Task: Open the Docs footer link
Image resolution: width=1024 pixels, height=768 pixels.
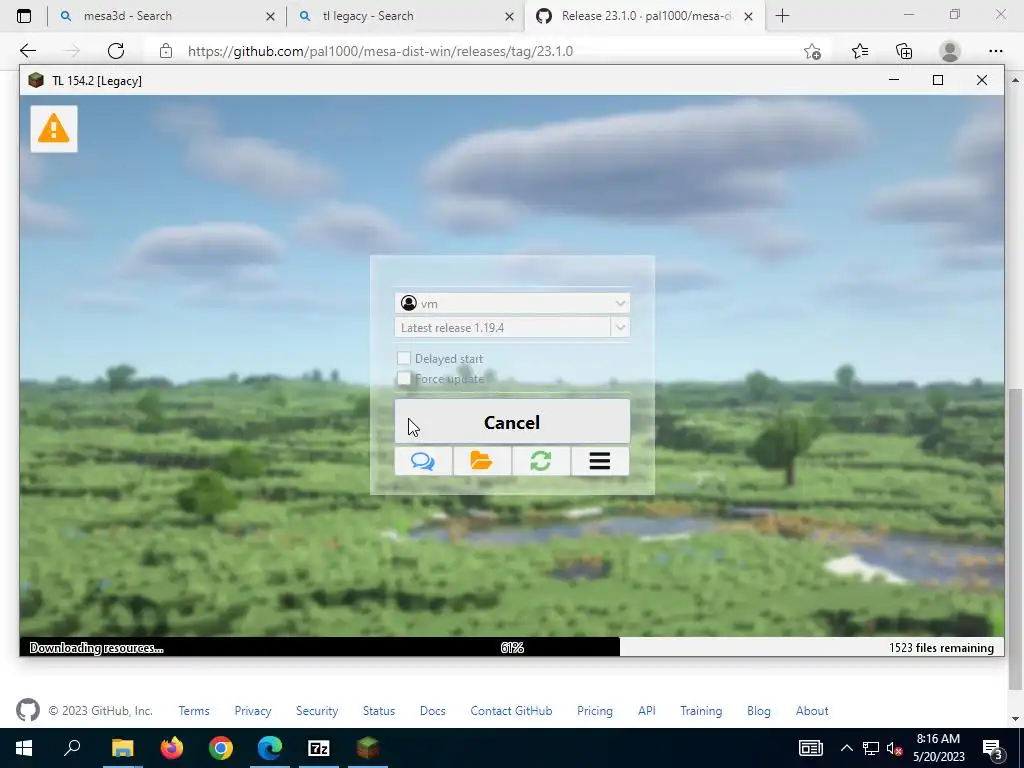Action: pos(432,711)
